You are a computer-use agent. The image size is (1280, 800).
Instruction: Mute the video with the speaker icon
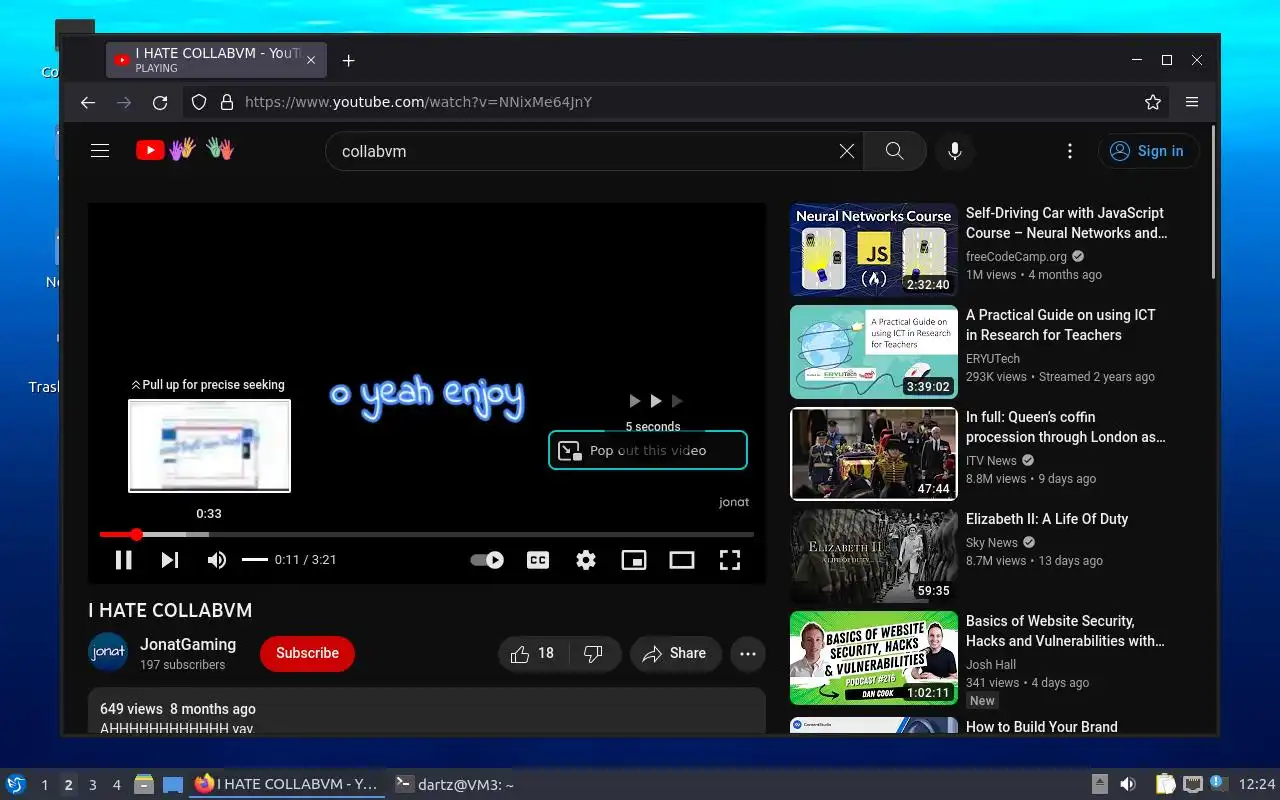click(216, 560)
